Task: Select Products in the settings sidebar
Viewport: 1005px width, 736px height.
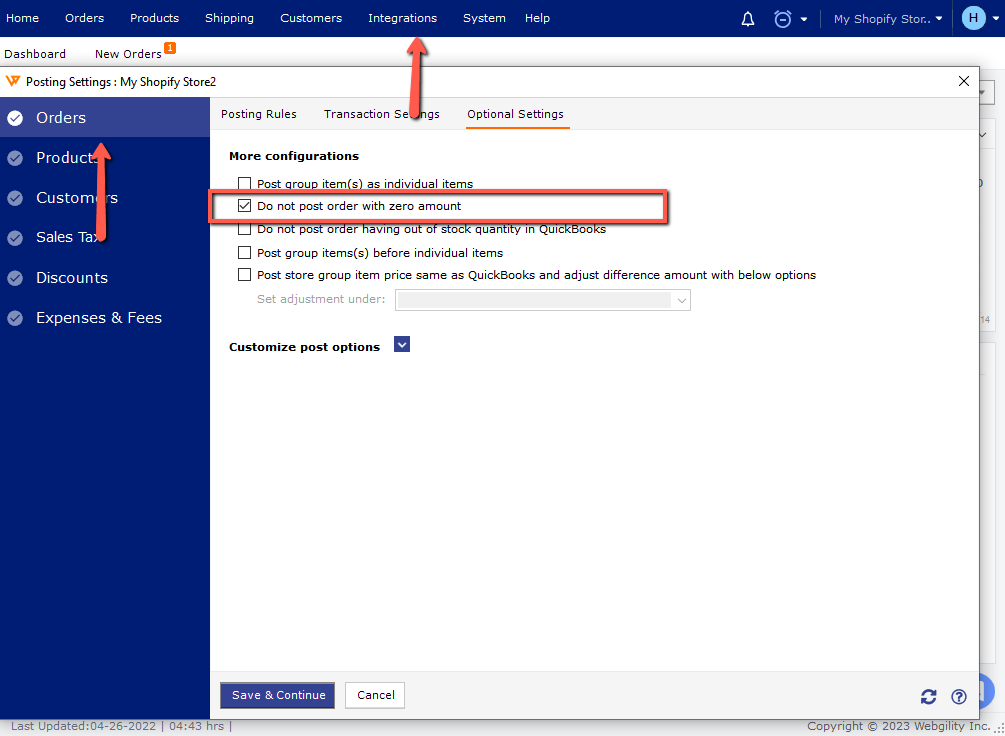Action: pos(105,158)
